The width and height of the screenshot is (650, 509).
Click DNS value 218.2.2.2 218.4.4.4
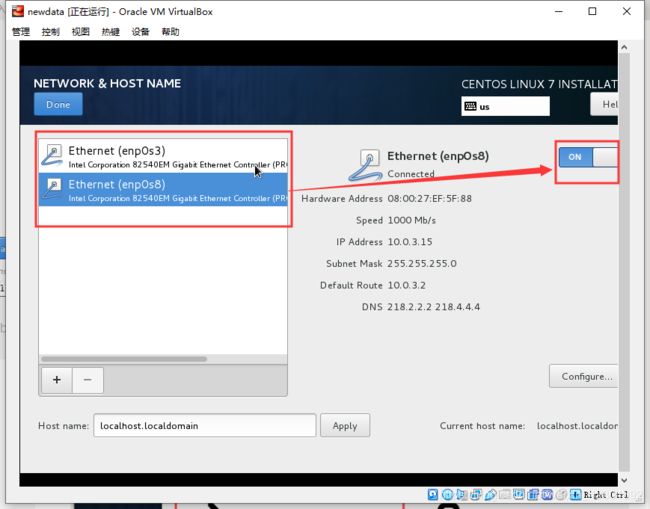point(434,307)
